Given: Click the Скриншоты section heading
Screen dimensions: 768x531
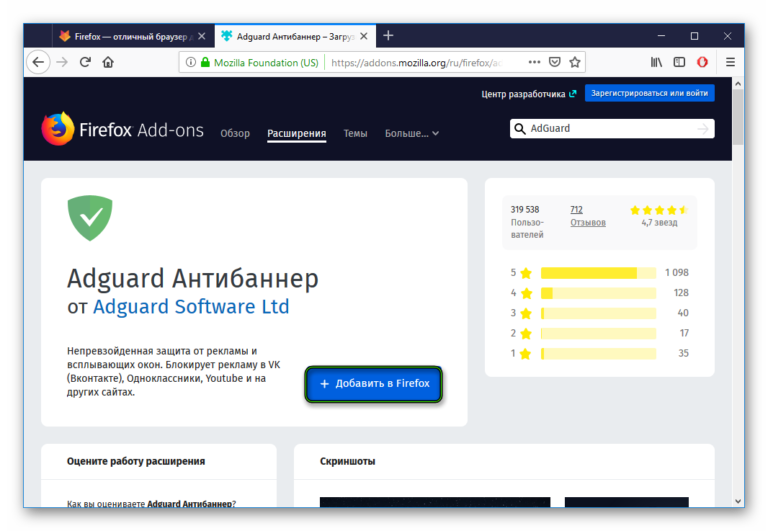Looking at the screenshot, I should tap(348, 461).
